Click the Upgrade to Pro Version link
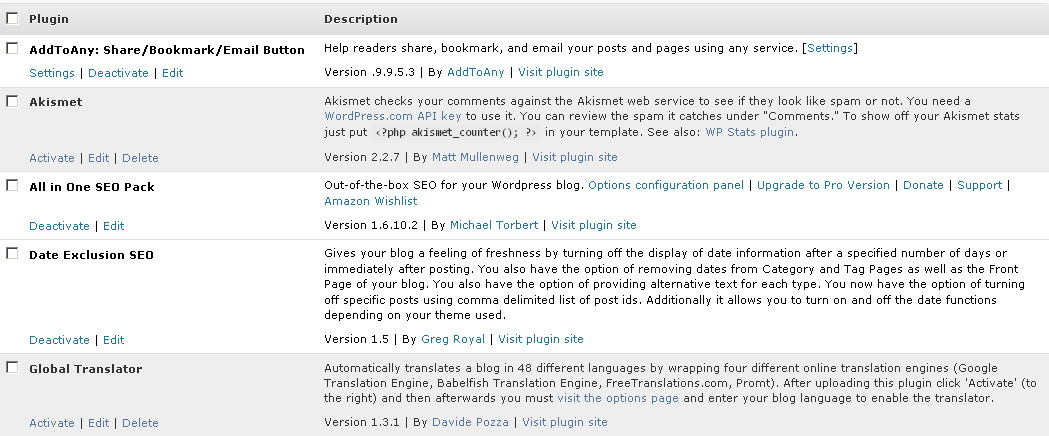Viewport: 1049px width, 436px height. pos(823,185)
